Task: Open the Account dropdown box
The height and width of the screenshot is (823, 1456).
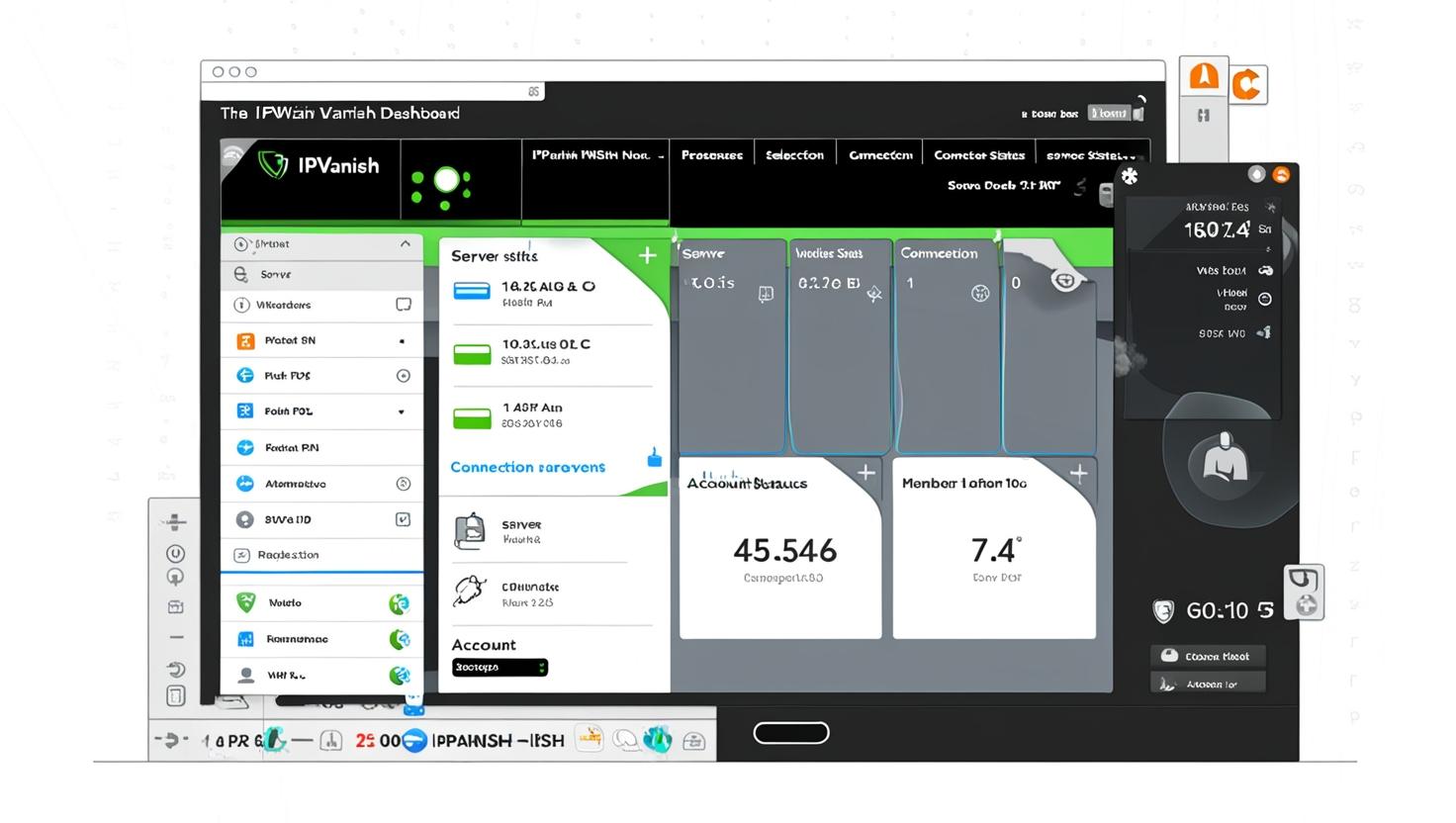Action: click(500, 668)
